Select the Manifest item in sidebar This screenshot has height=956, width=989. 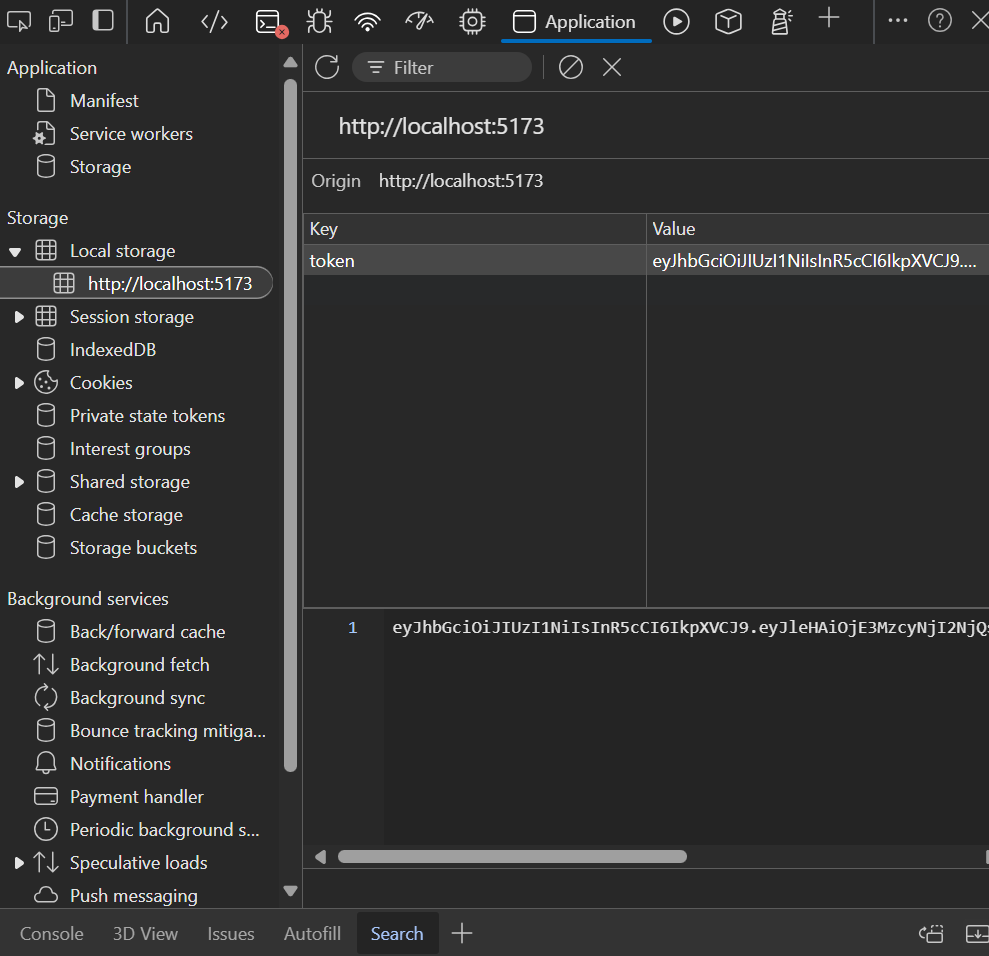104,101
